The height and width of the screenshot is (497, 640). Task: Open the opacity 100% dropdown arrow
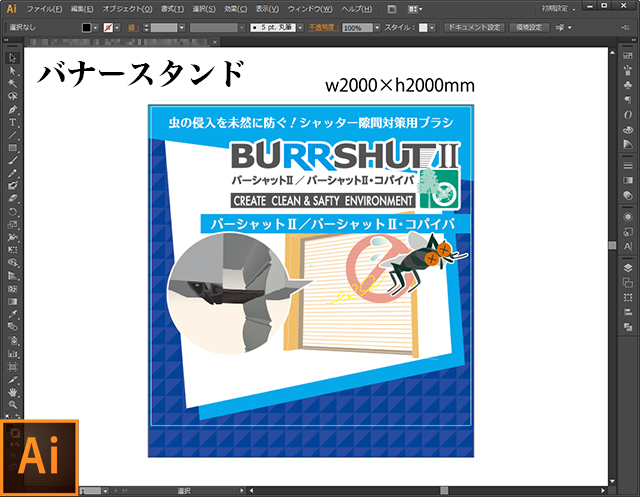[x=377, y=28]
